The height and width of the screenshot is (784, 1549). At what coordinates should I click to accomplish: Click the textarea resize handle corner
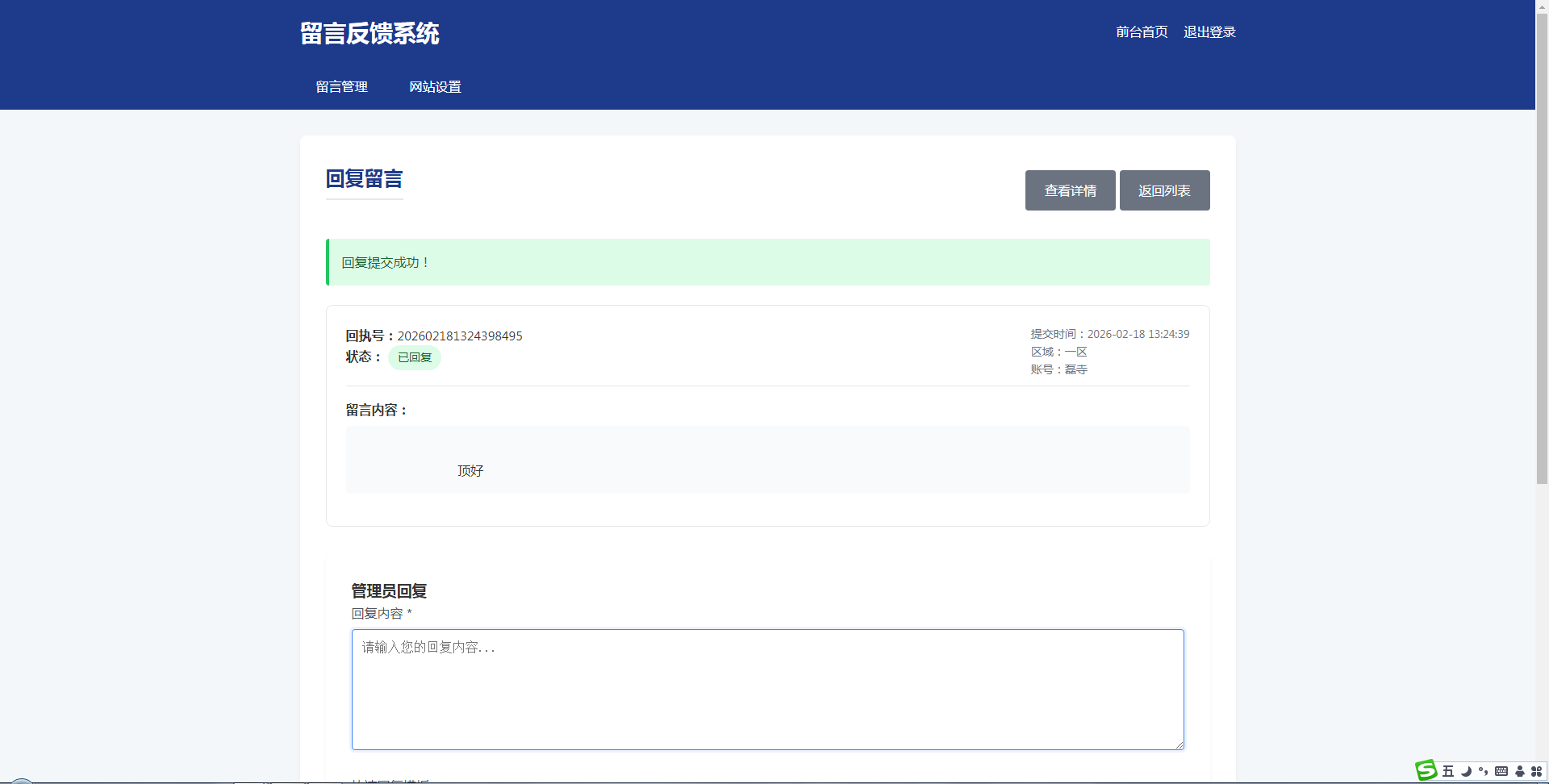click(1179, 745)
